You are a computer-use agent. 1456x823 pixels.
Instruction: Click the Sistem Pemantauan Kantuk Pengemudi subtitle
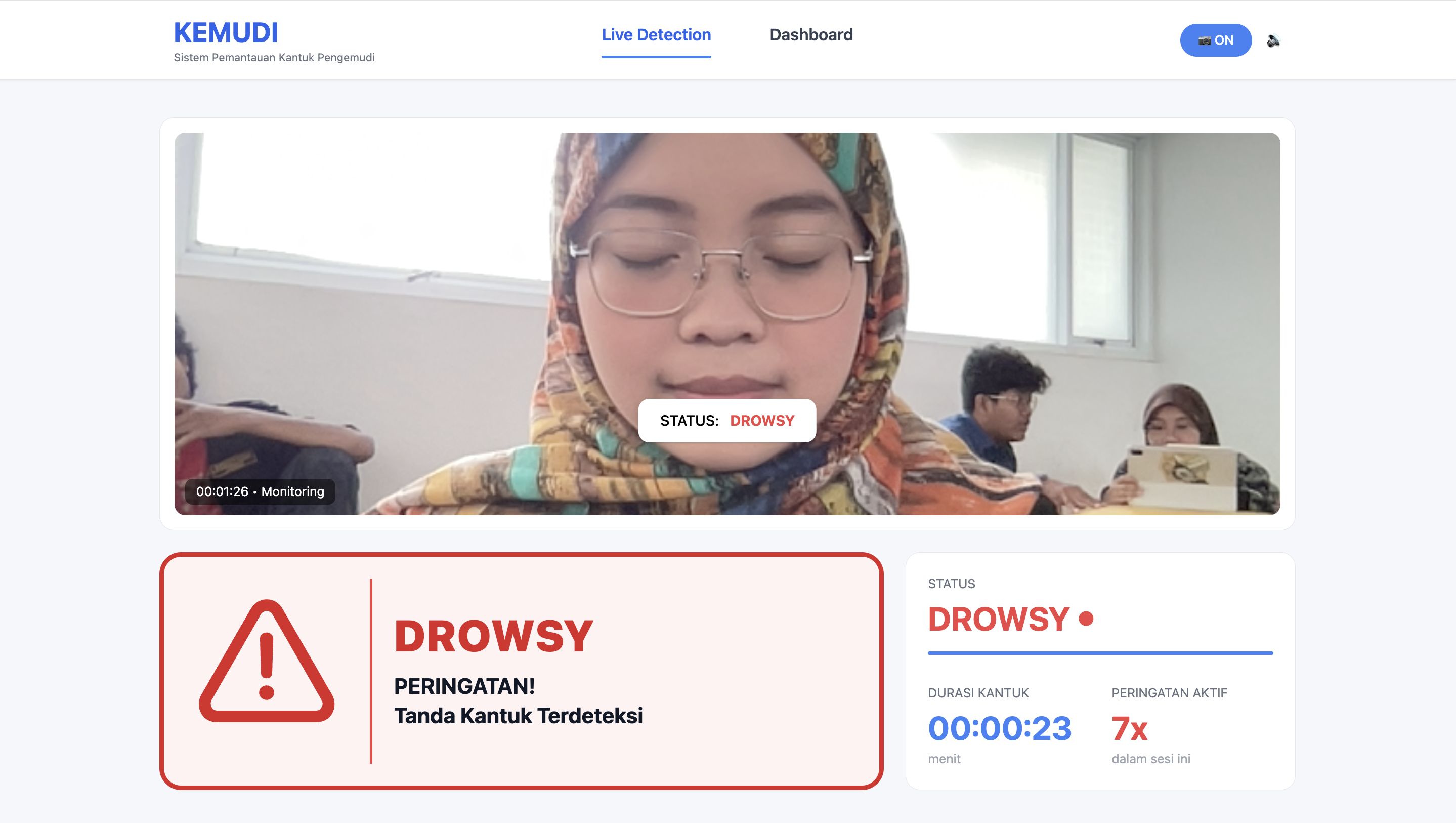tap(274, 57)
